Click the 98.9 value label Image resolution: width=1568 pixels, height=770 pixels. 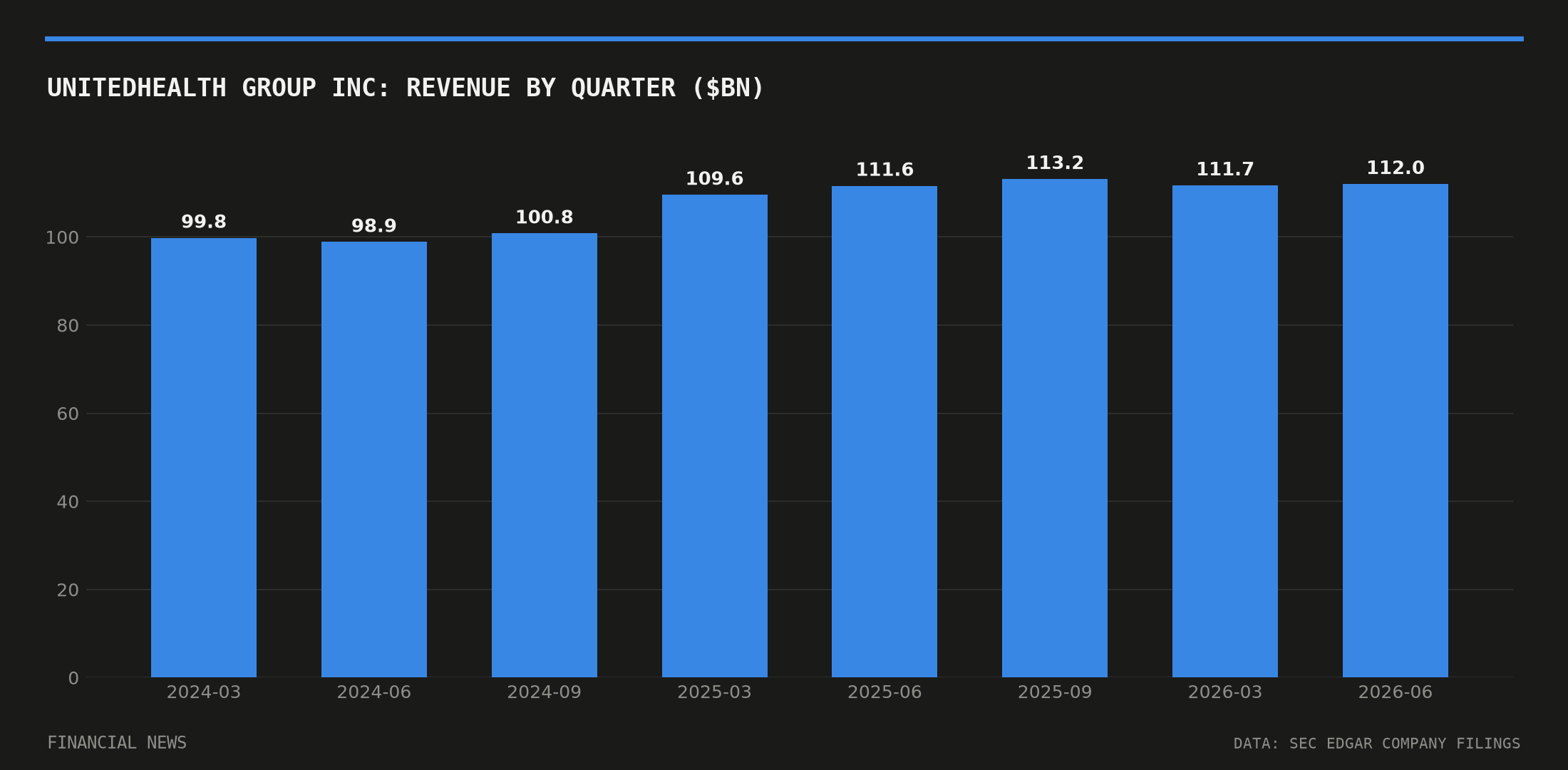pyautogui.click(x=374, y=226)
